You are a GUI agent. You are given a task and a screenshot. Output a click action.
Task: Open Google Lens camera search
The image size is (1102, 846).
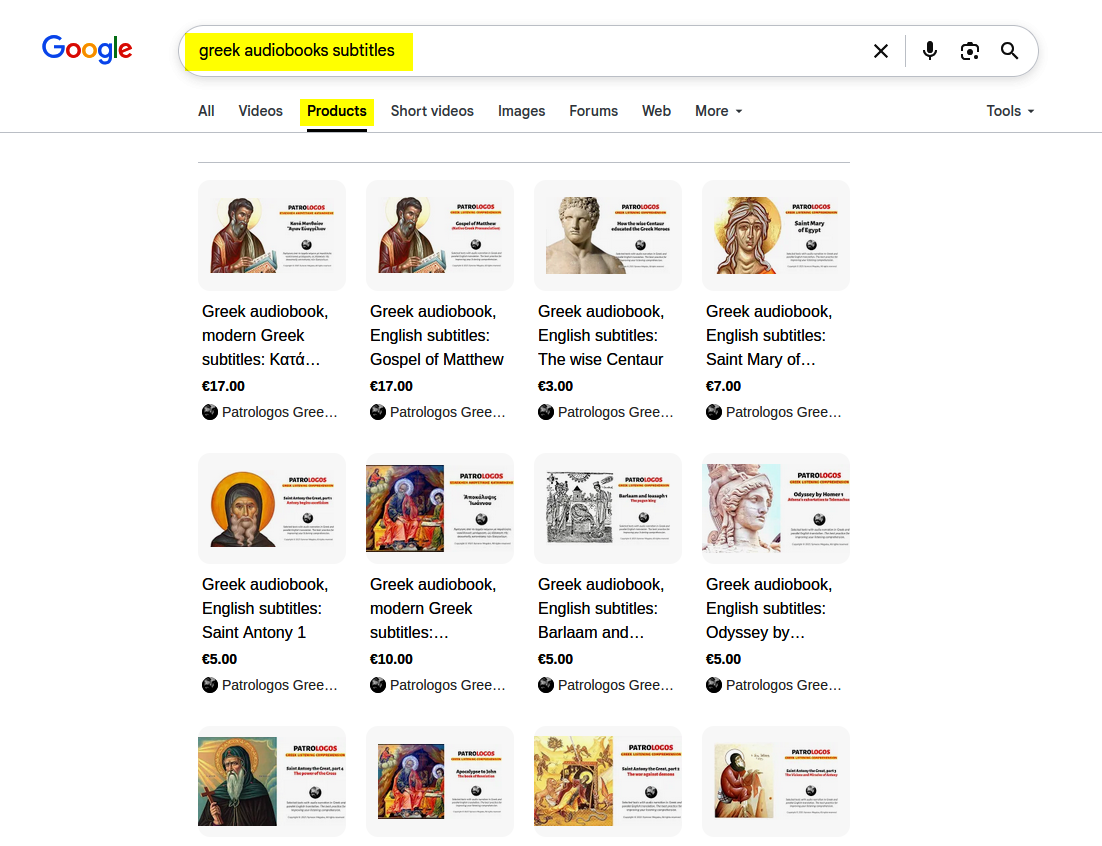pos(969,50)
